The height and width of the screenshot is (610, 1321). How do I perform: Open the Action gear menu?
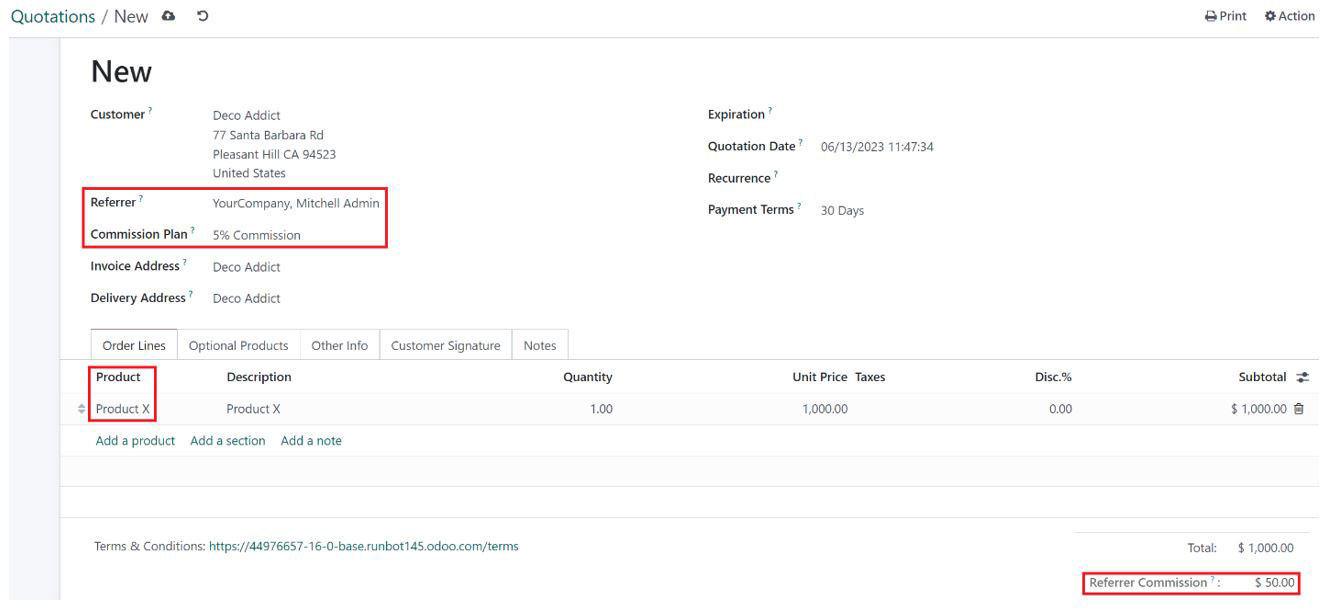[1289, 16]
